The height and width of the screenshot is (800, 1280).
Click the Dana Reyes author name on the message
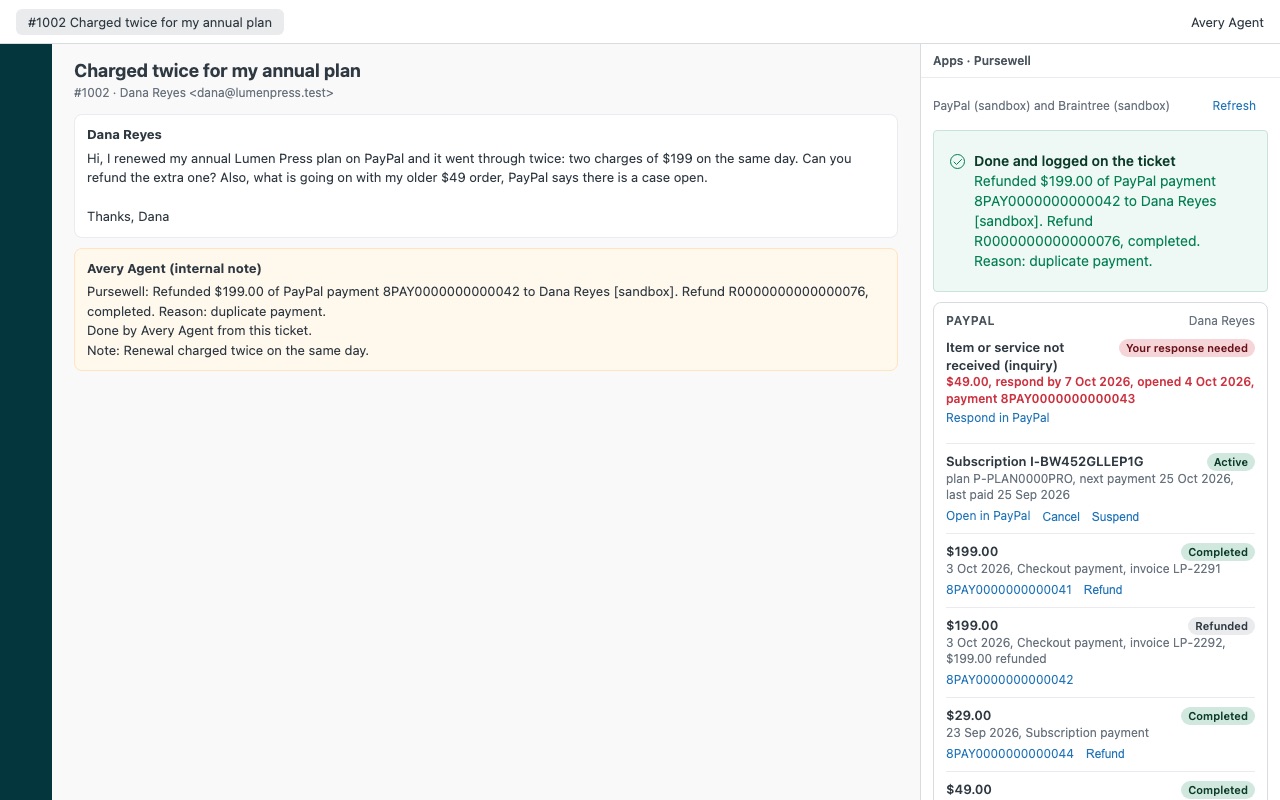point(124,135)
